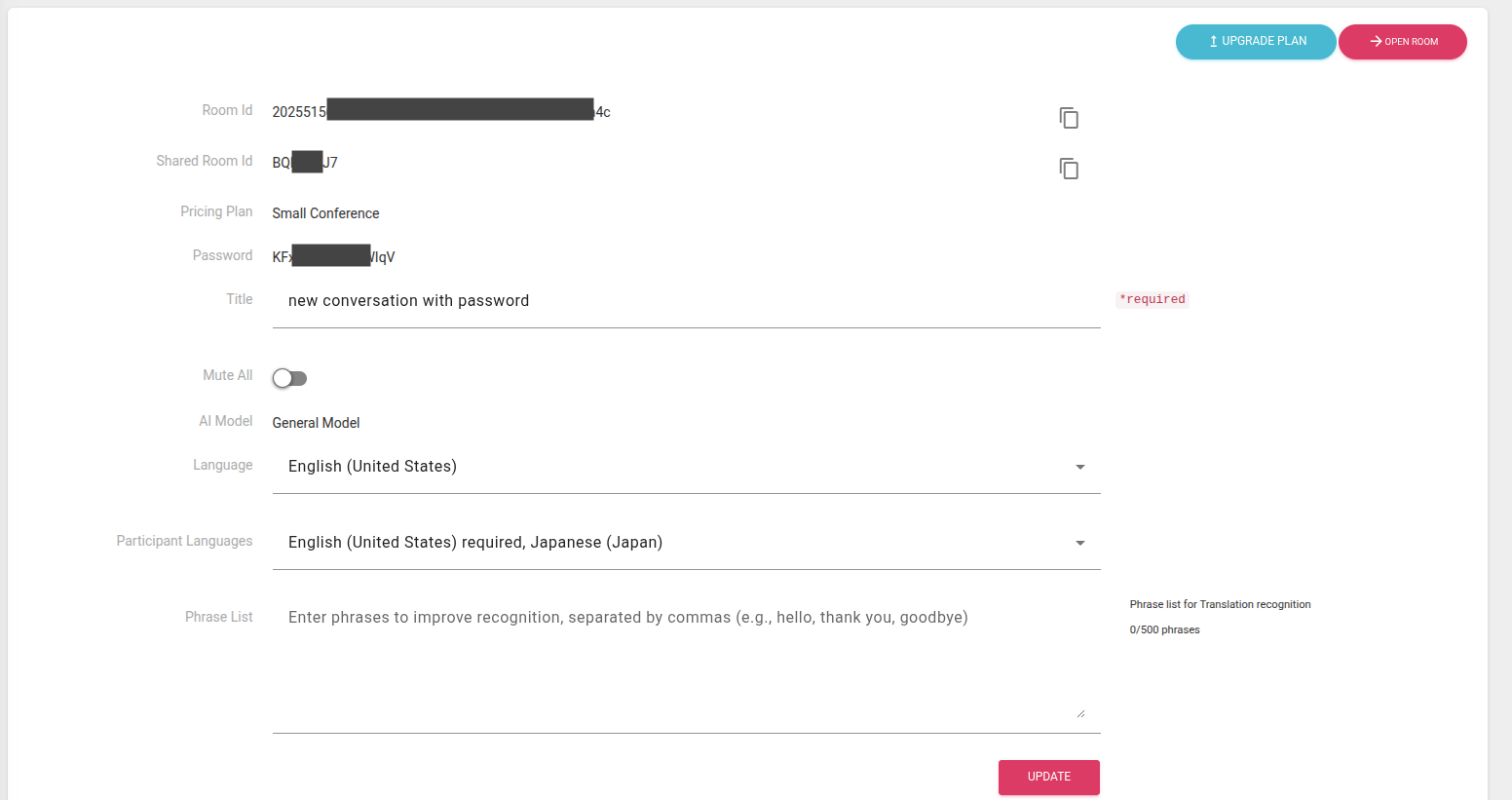Screen dimensions: 1512x800
Task: Copy the Shared Room Id
Action: pyautogui.click(x=1069, y=169)
